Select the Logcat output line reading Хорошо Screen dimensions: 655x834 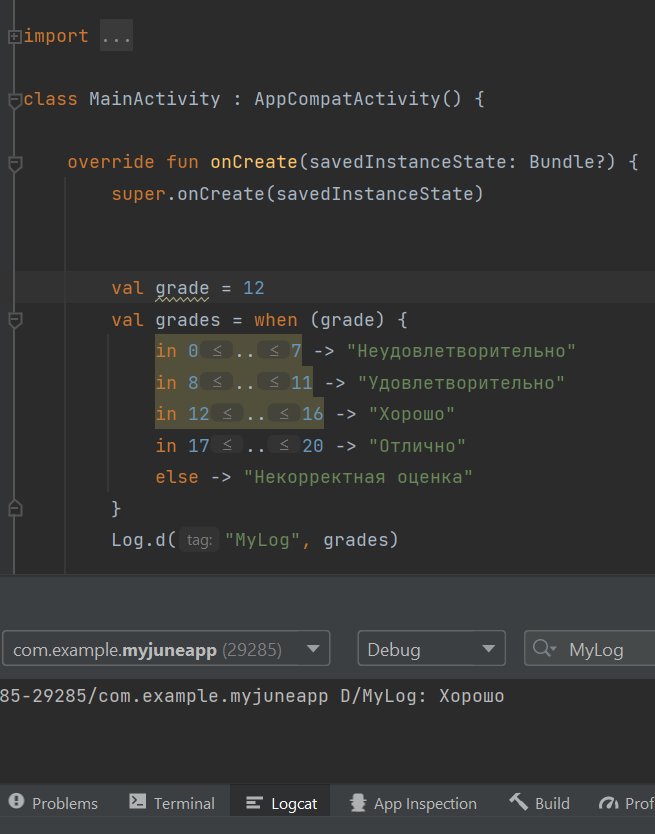(250, 696)
